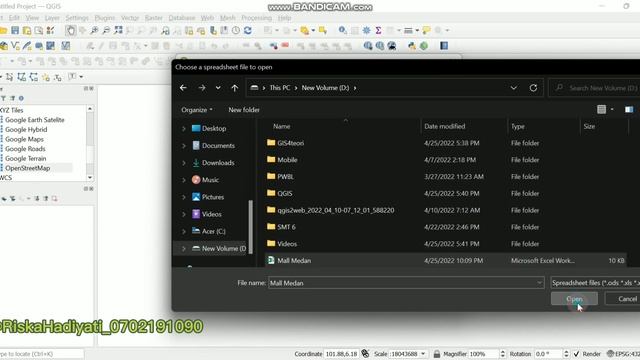Open the Scale dropdown in status bar

(423, 354)
